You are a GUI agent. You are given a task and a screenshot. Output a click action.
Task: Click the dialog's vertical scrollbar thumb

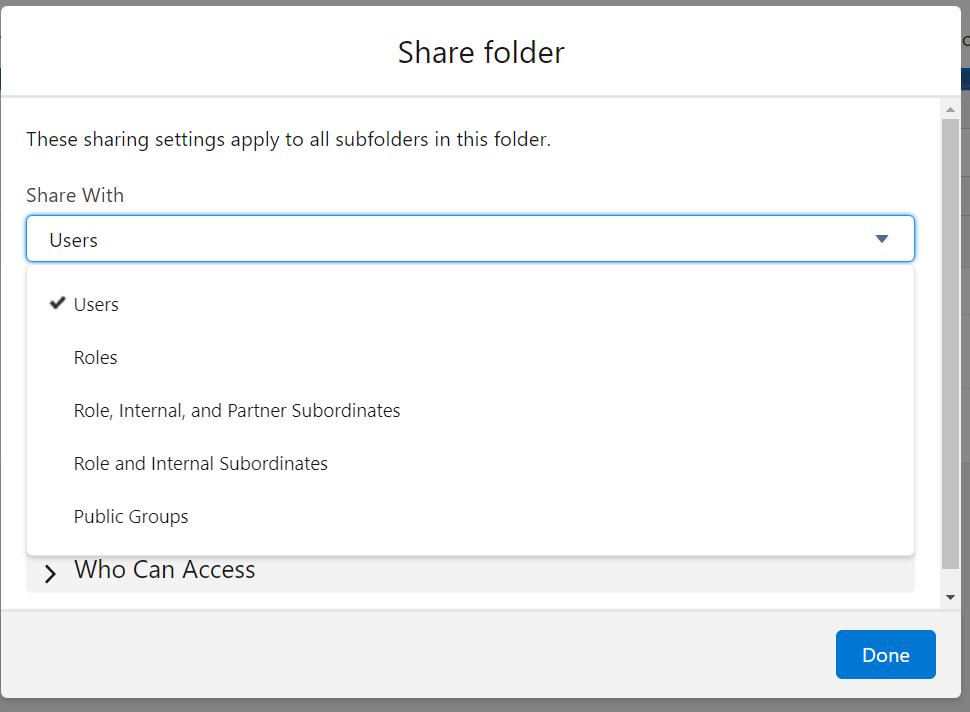click(x=950, y=340)
